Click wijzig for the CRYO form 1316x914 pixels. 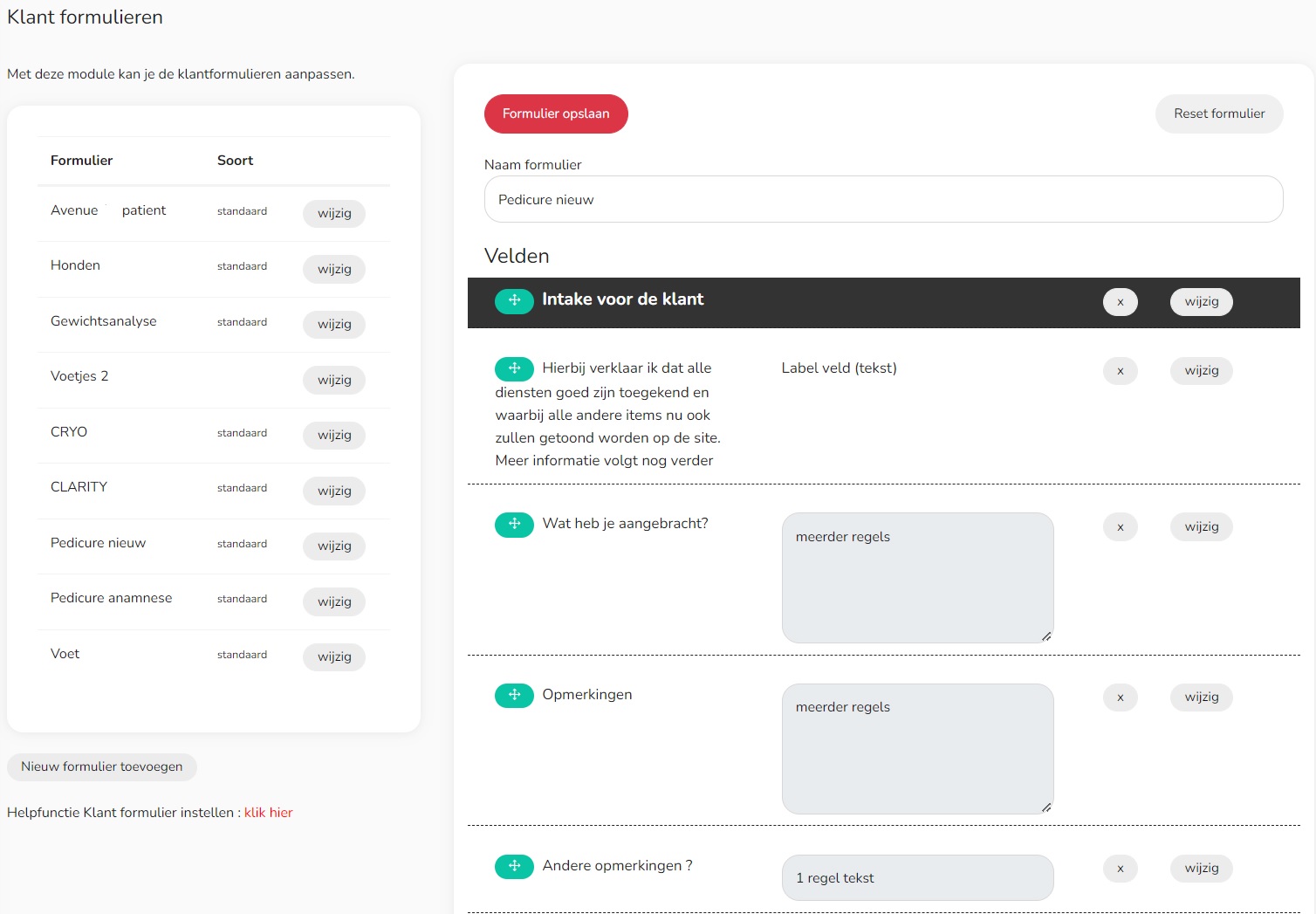[334, 435]
